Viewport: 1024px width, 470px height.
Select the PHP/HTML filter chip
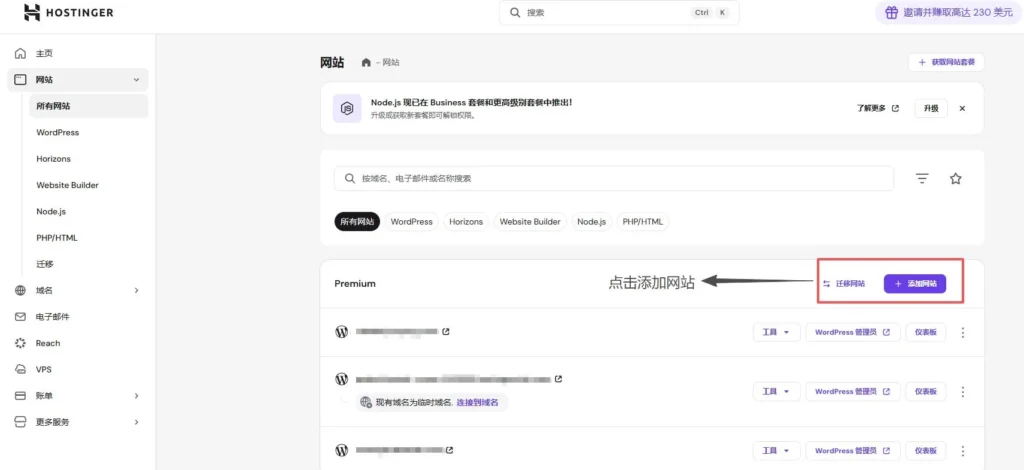(x=643, y=222)
